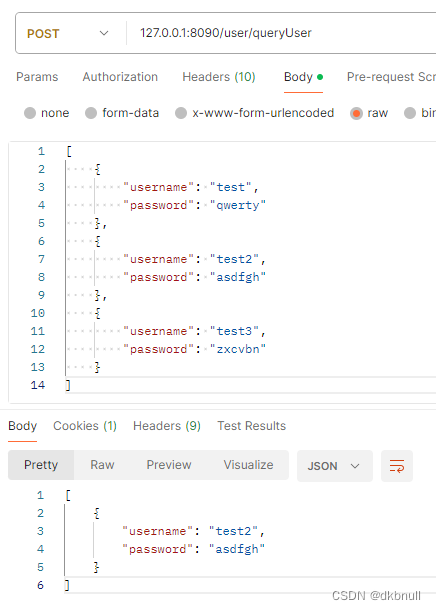The width and height of the screenshot is (436, 610).
Task: Choose x-www-form-urlencoded body type
Action: click(181, 113)
